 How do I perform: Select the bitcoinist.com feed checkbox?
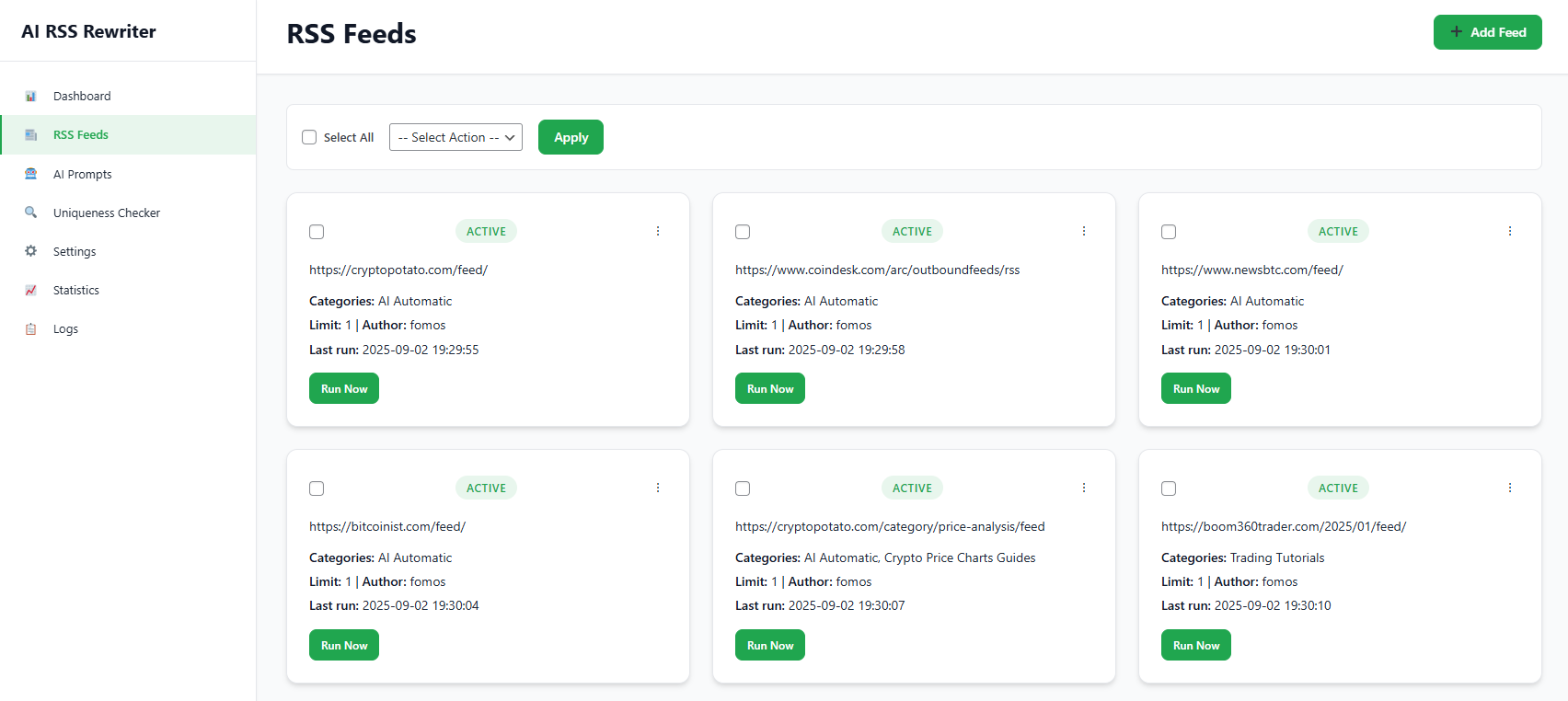coord(317,488)
